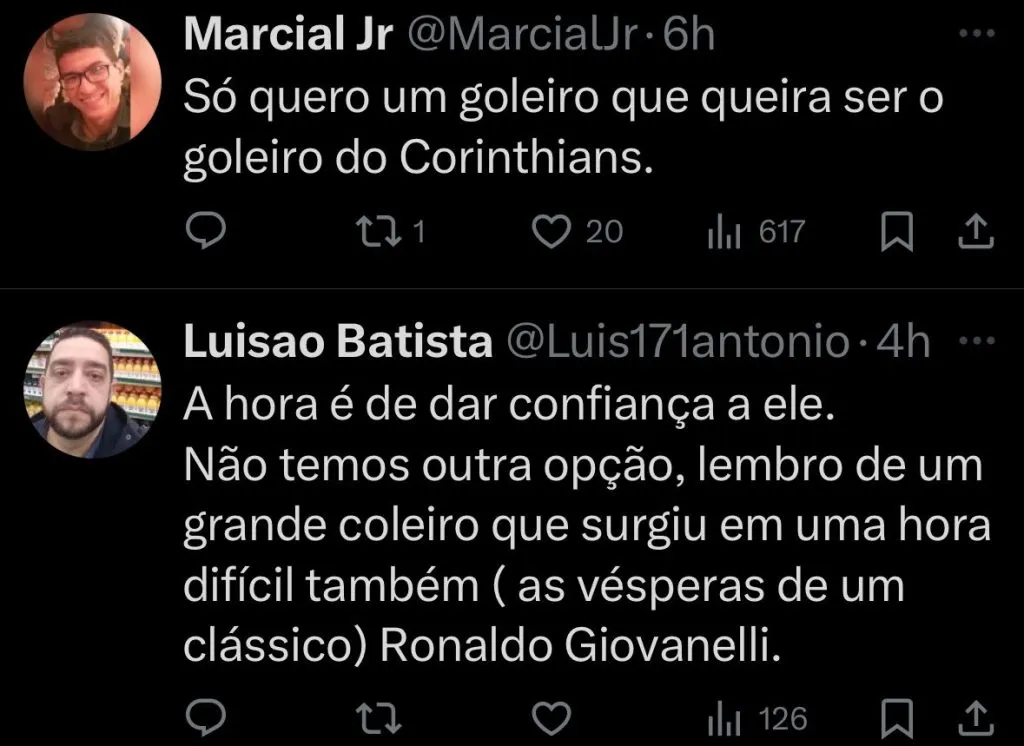Reply to Luisao Batista's tweet
This screenshot has width=1024, height=746.
pos(208,716)
